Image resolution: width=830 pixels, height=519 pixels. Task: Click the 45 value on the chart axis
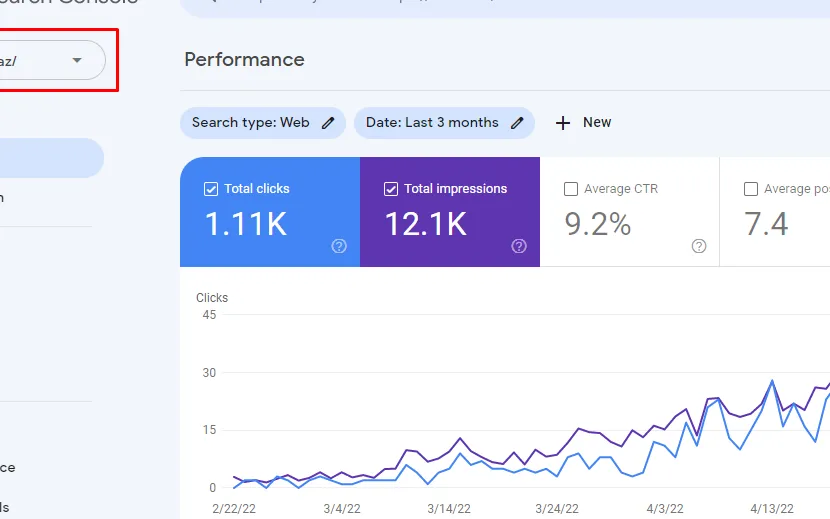click(209, 315)
